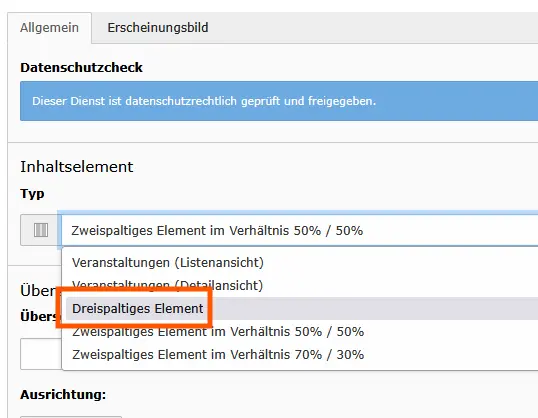Open the Ausrichtung select box at the bottom
This screenshot has height=418, width=538.
tap(71, 417)
